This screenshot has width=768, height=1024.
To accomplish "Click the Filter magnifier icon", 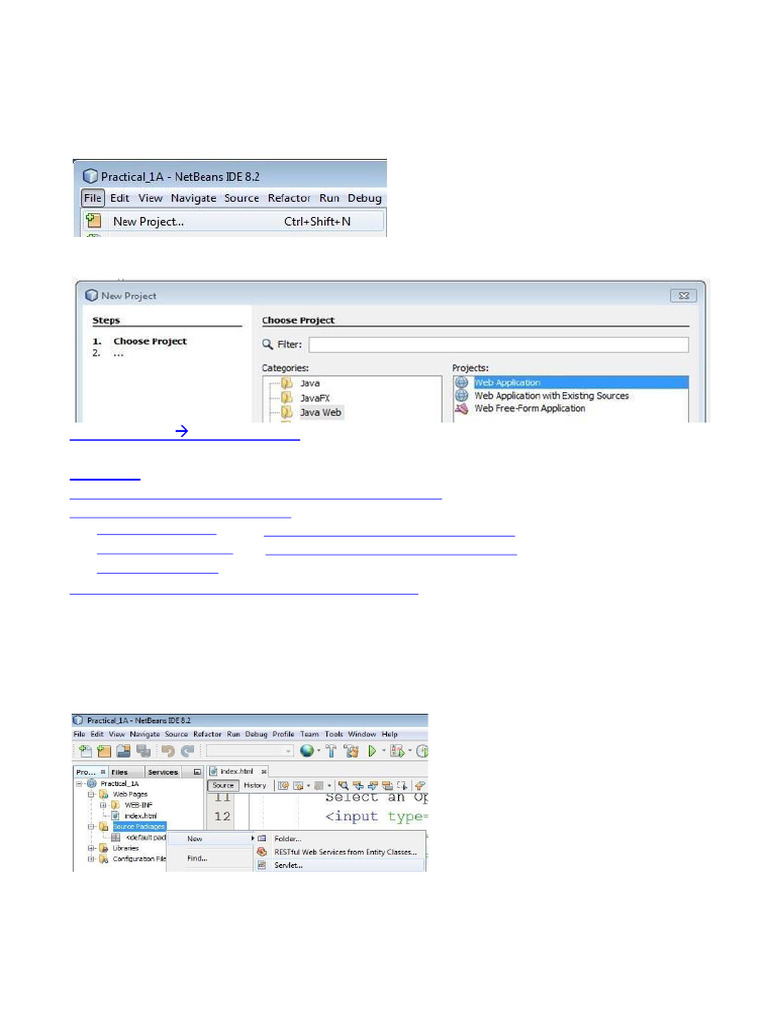I will coord(268,344).
